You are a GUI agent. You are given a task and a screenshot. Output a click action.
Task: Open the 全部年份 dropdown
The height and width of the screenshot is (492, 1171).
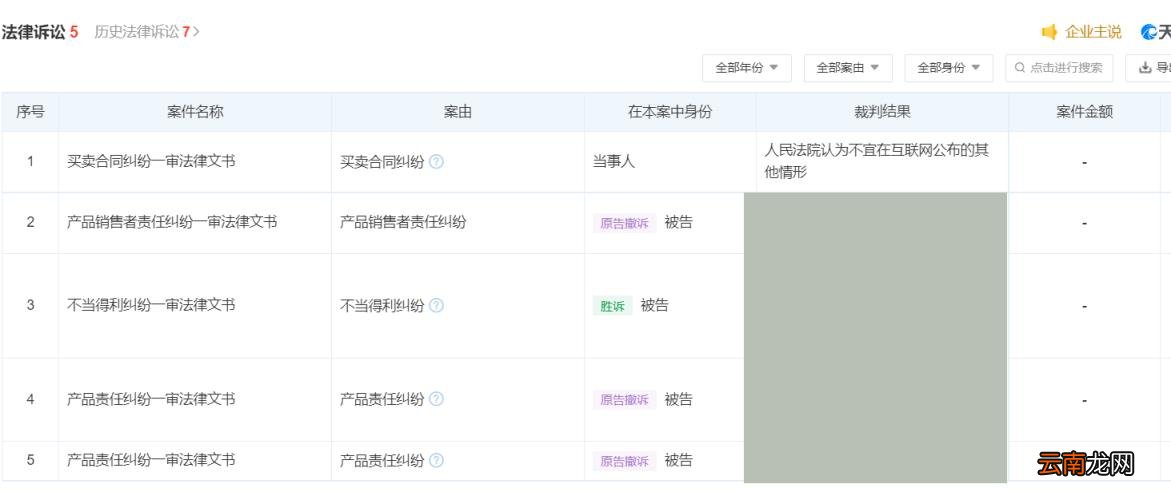(747, 68)
